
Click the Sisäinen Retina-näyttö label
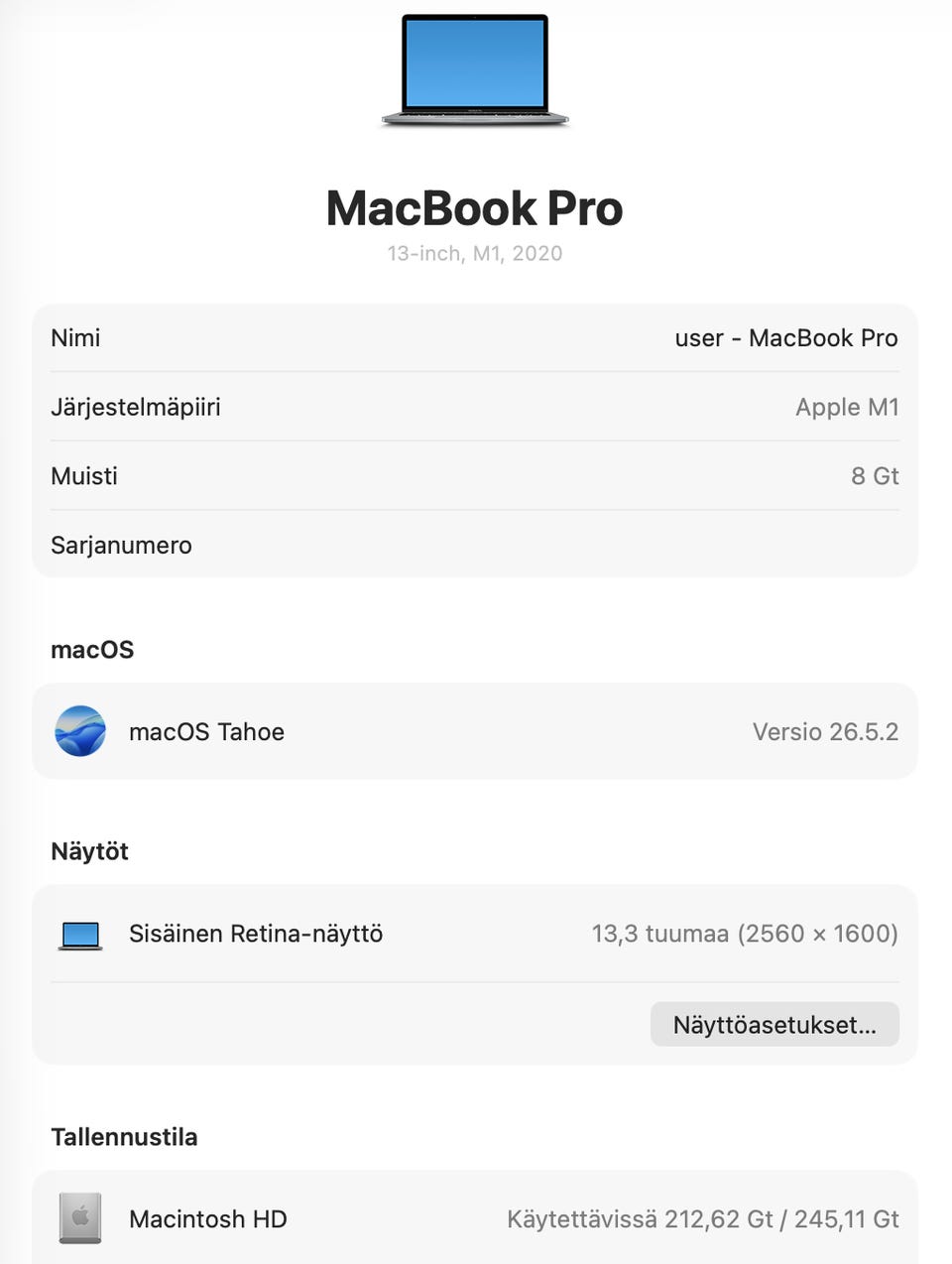256,934
